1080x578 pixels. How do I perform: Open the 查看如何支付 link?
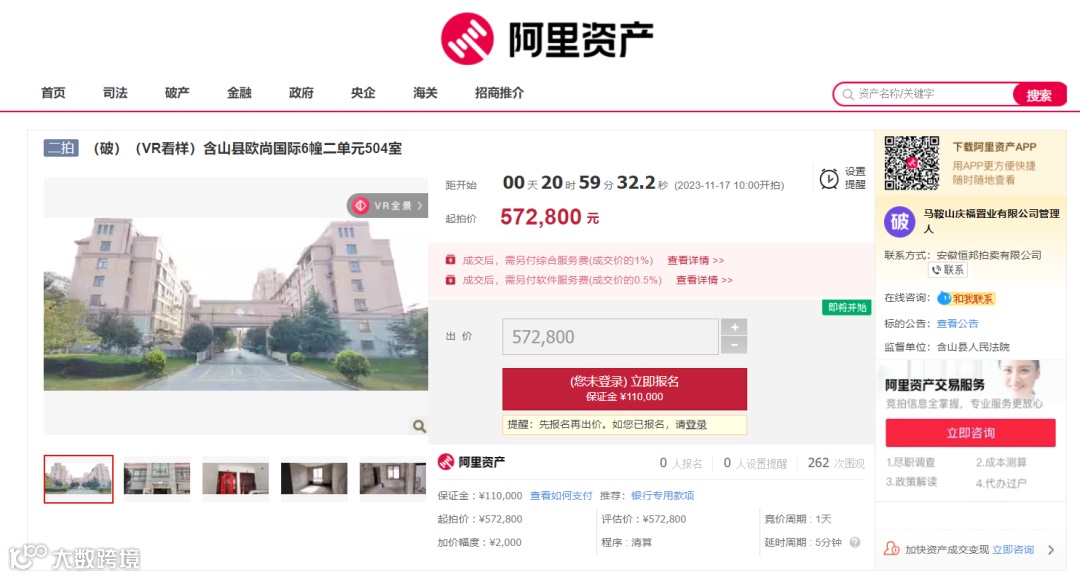coord(561,495)
